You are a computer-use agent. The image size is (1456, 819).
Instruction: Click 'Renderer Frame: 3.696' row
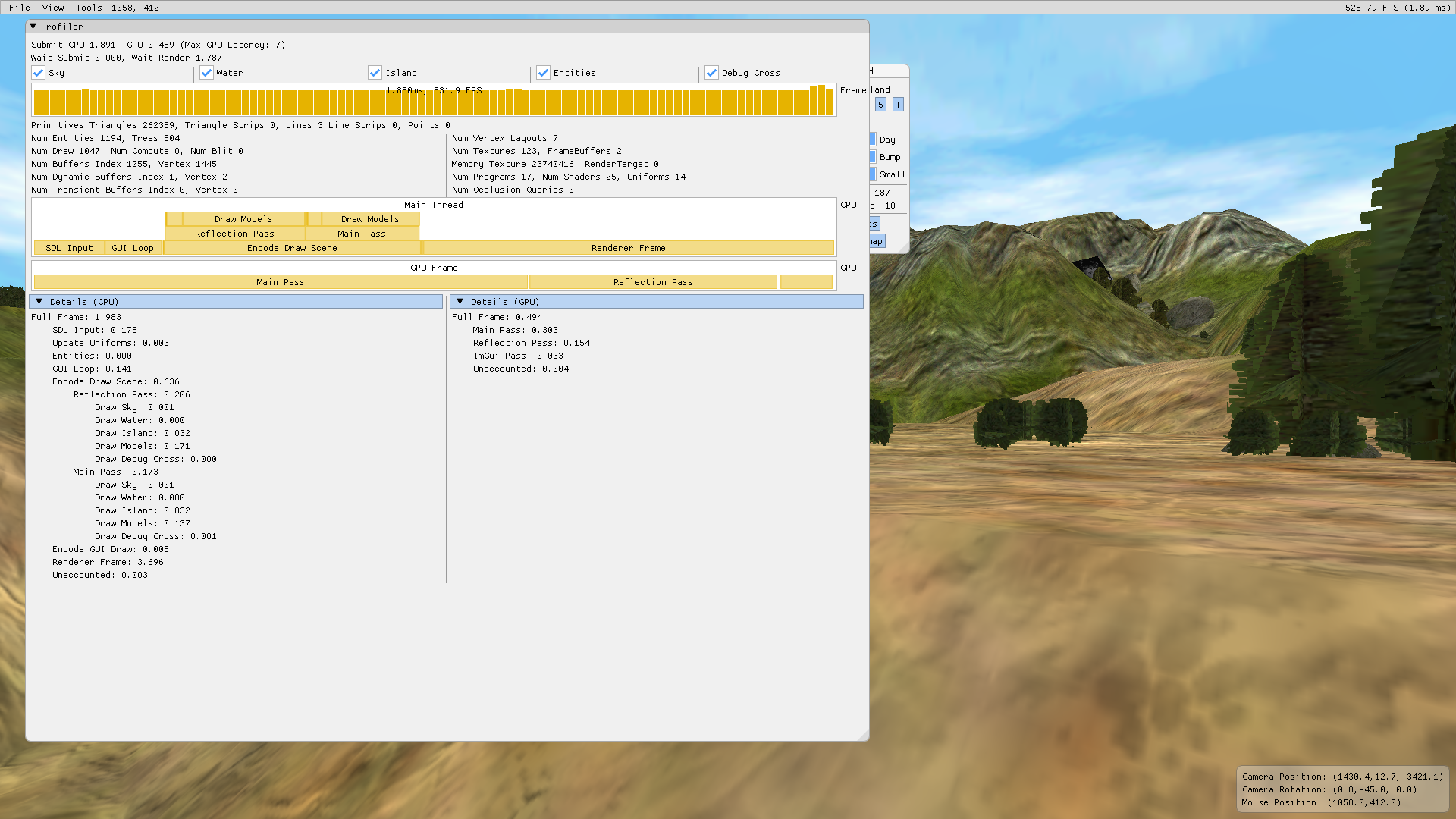pos(108,562)
